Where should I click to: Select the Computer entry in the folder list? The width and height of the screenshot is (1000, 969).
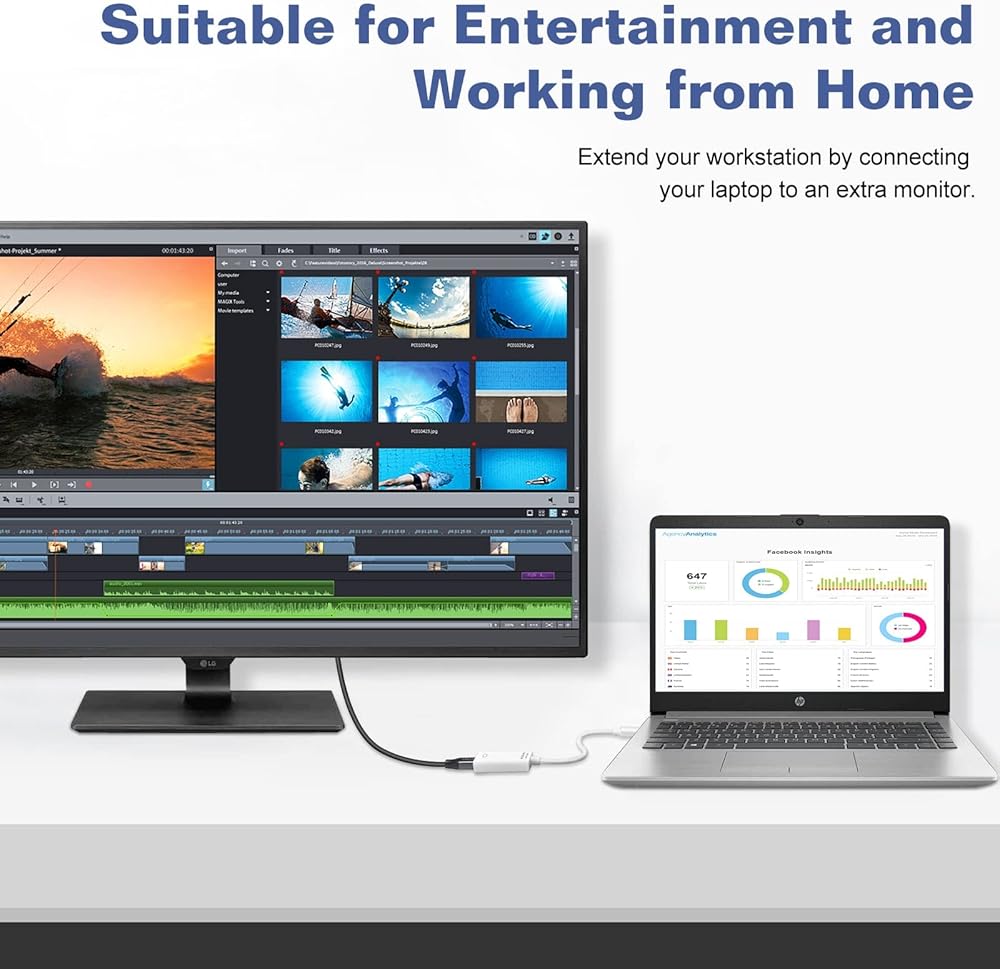coord(229,274)
